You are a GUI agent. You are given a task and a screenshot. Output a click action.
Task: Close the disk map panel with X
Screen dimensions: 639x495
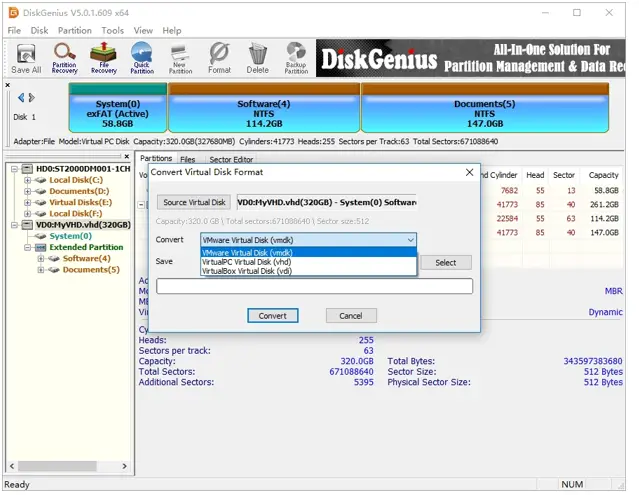coord(7,85)
